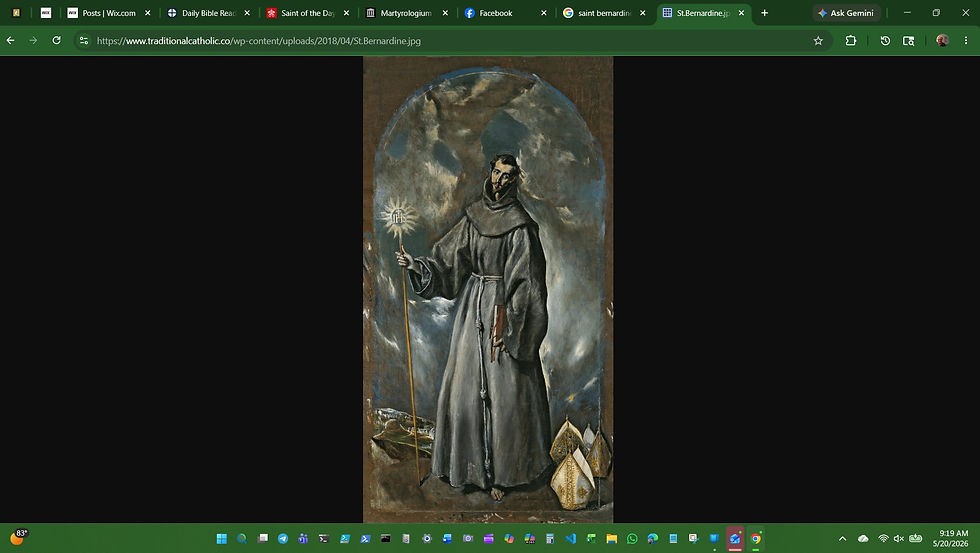This screenshot has width=980, height=553.
Task: Open site information icon beside the URL
Action: pyautogui.click(x=84, y=41)
